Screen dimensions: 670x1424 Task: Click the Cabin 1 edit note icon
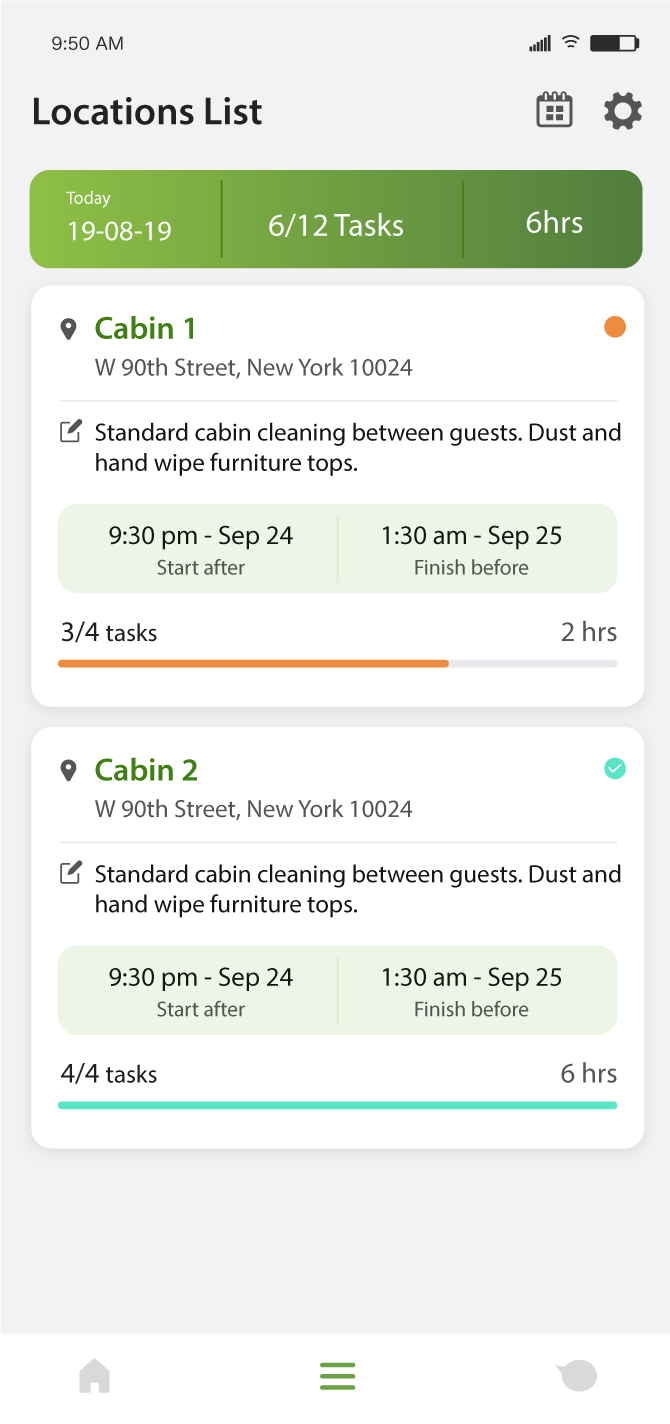pos(70,432)
